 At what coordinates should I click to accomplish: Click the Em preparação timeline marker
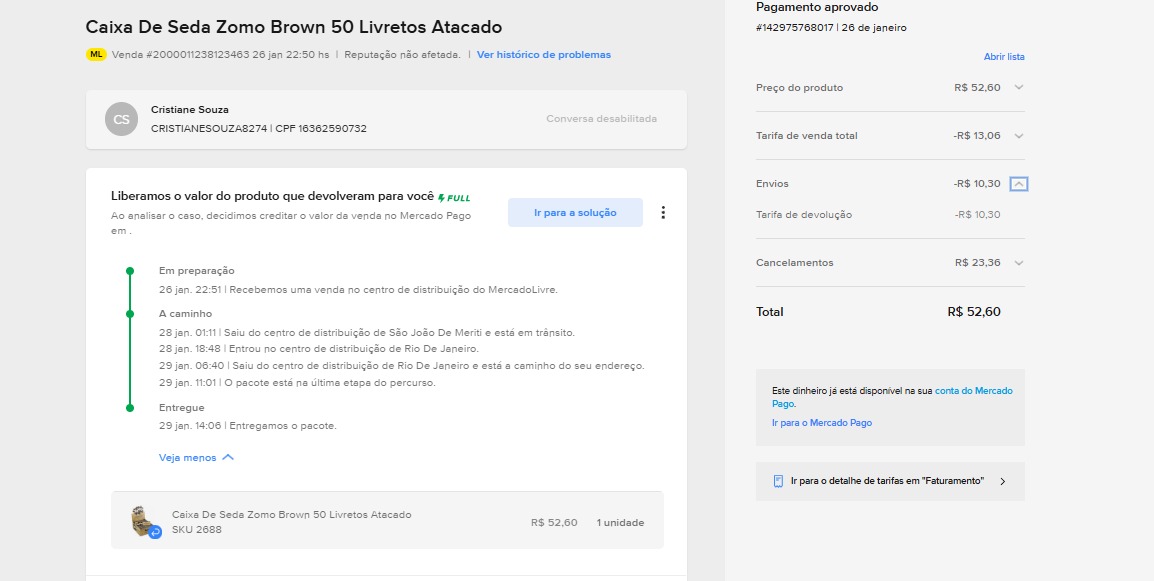[130, 271]
